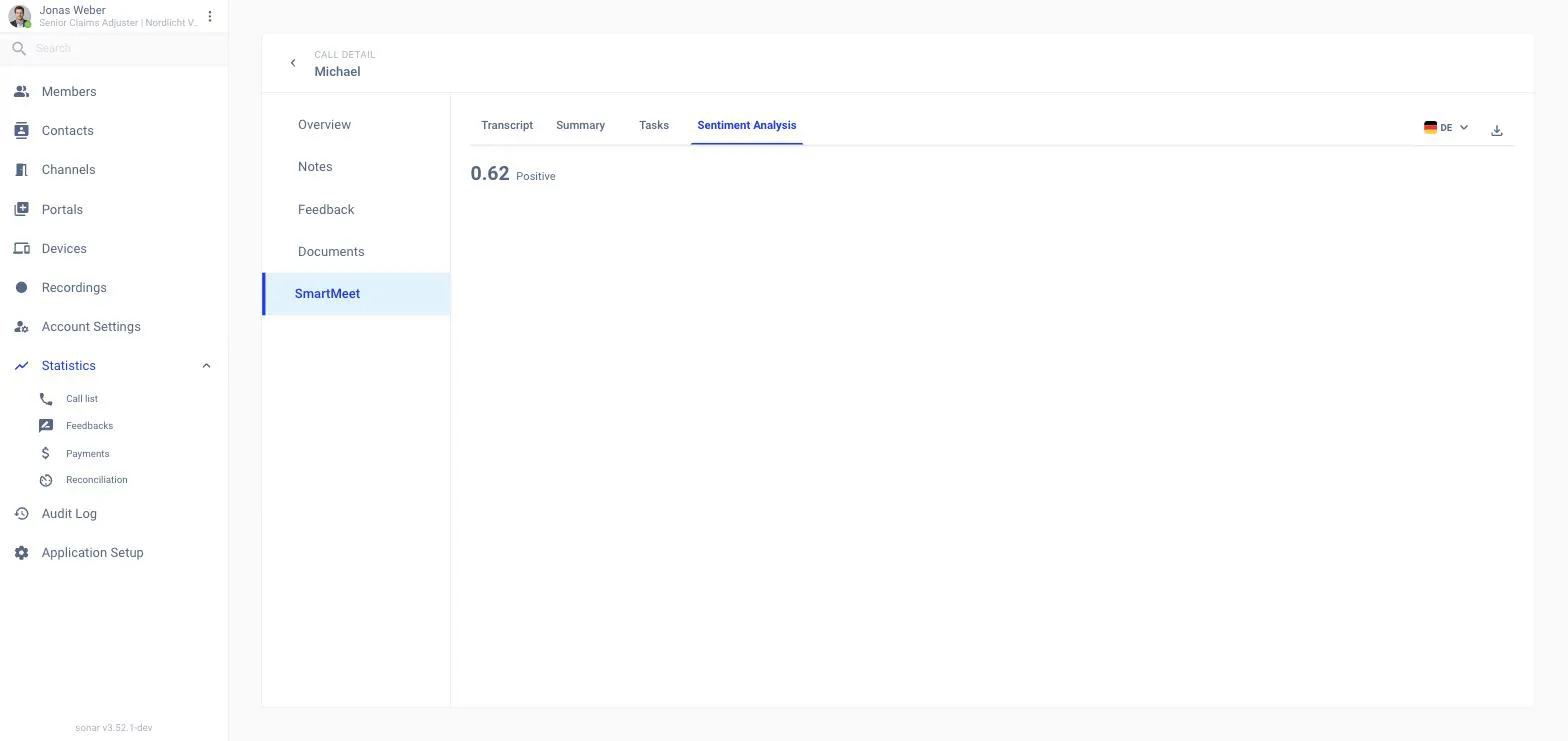Open the three-dot user menu
This screenshot has height=741, width=1568.
click(210, 16)
